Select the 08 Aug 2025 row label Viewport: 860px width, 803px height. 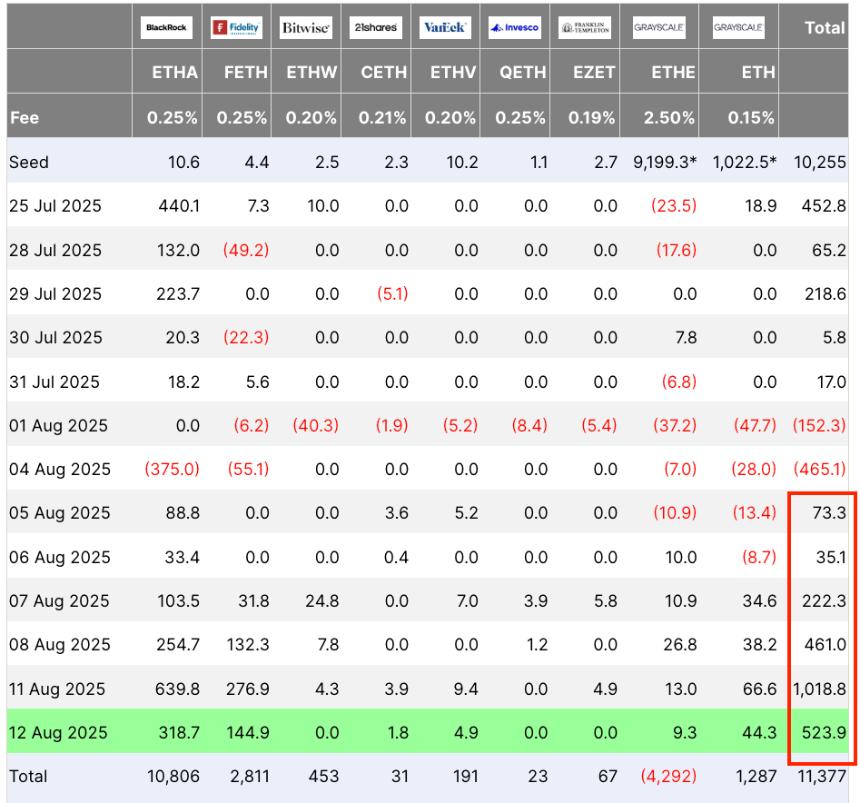click(60, 644)
